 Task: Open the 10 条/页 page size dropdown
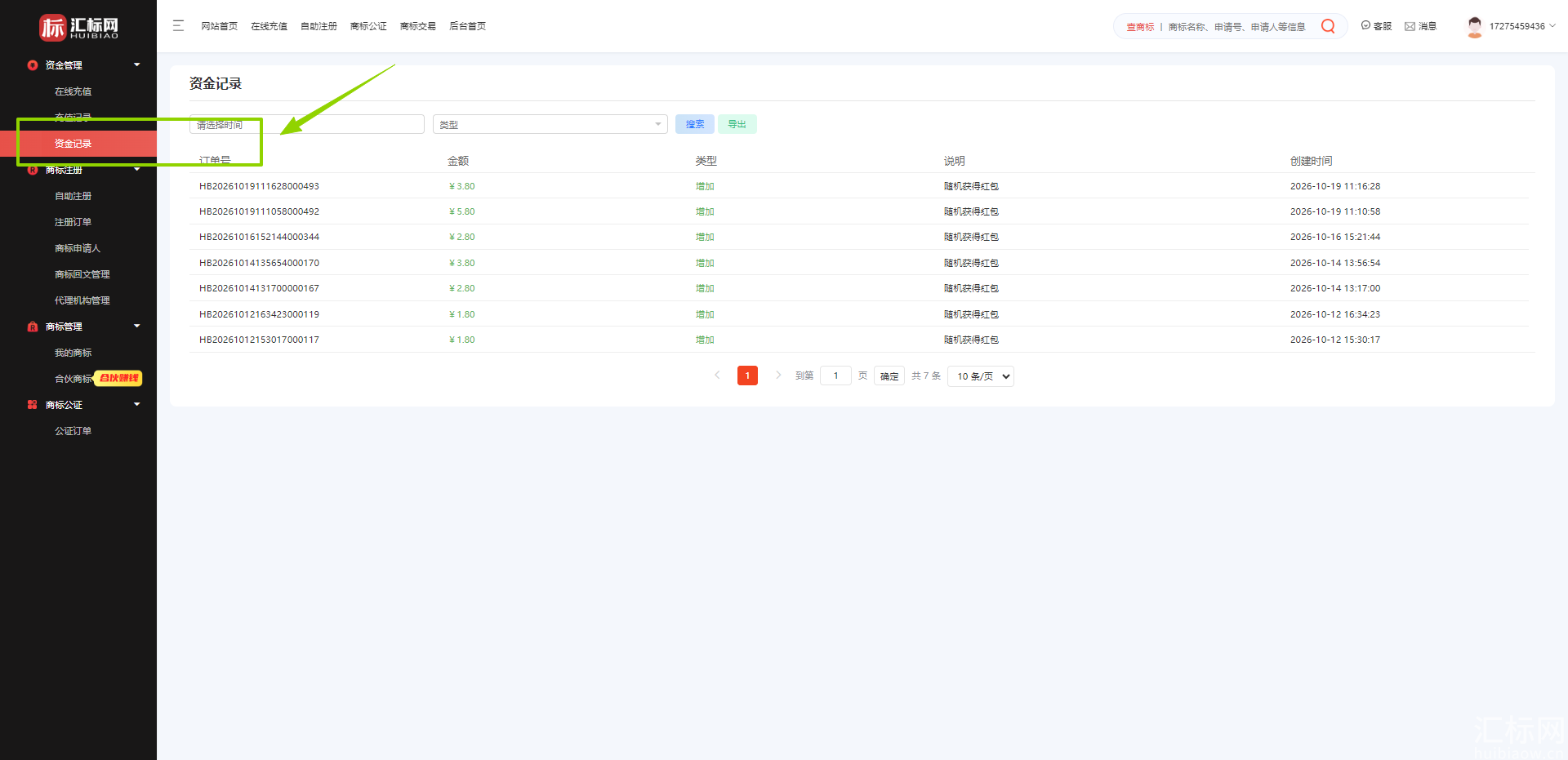point(981,376)
